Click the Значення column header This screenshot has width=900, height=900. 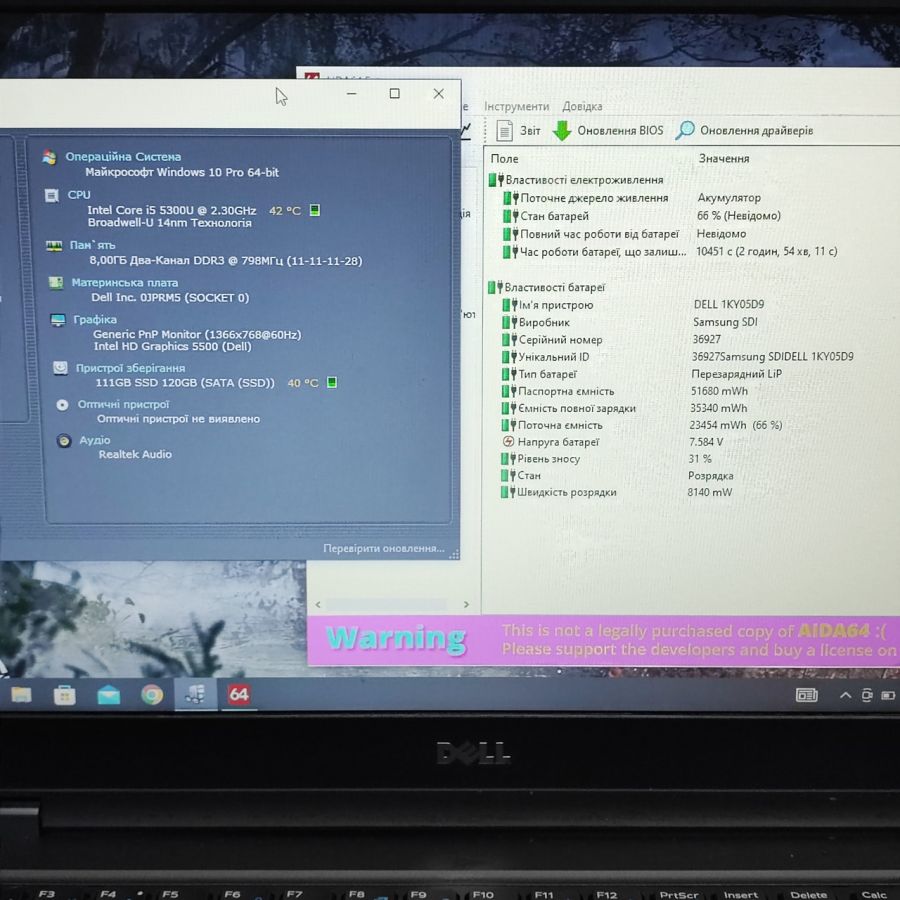(x=724, y=158)
